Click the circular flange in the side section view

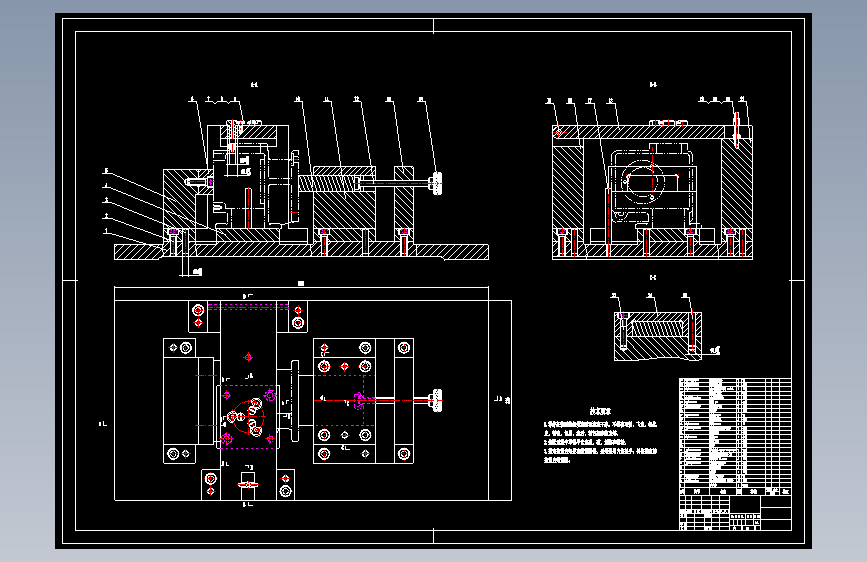coord(642,182)
